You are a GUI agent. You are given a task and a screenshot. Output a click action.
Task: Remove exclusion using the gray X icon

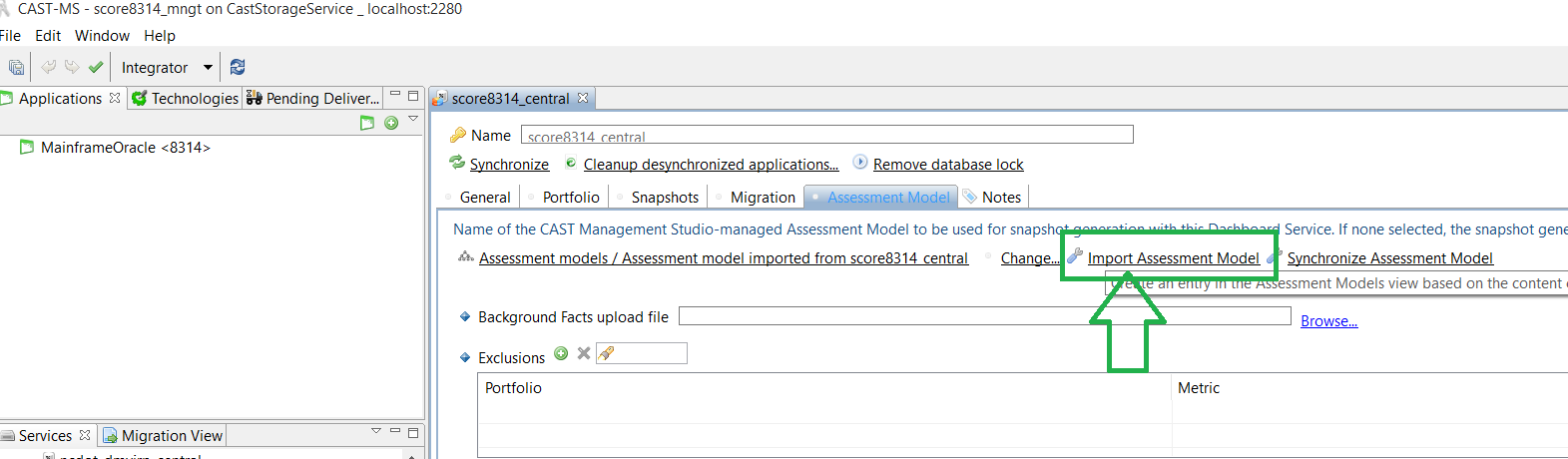584,353
